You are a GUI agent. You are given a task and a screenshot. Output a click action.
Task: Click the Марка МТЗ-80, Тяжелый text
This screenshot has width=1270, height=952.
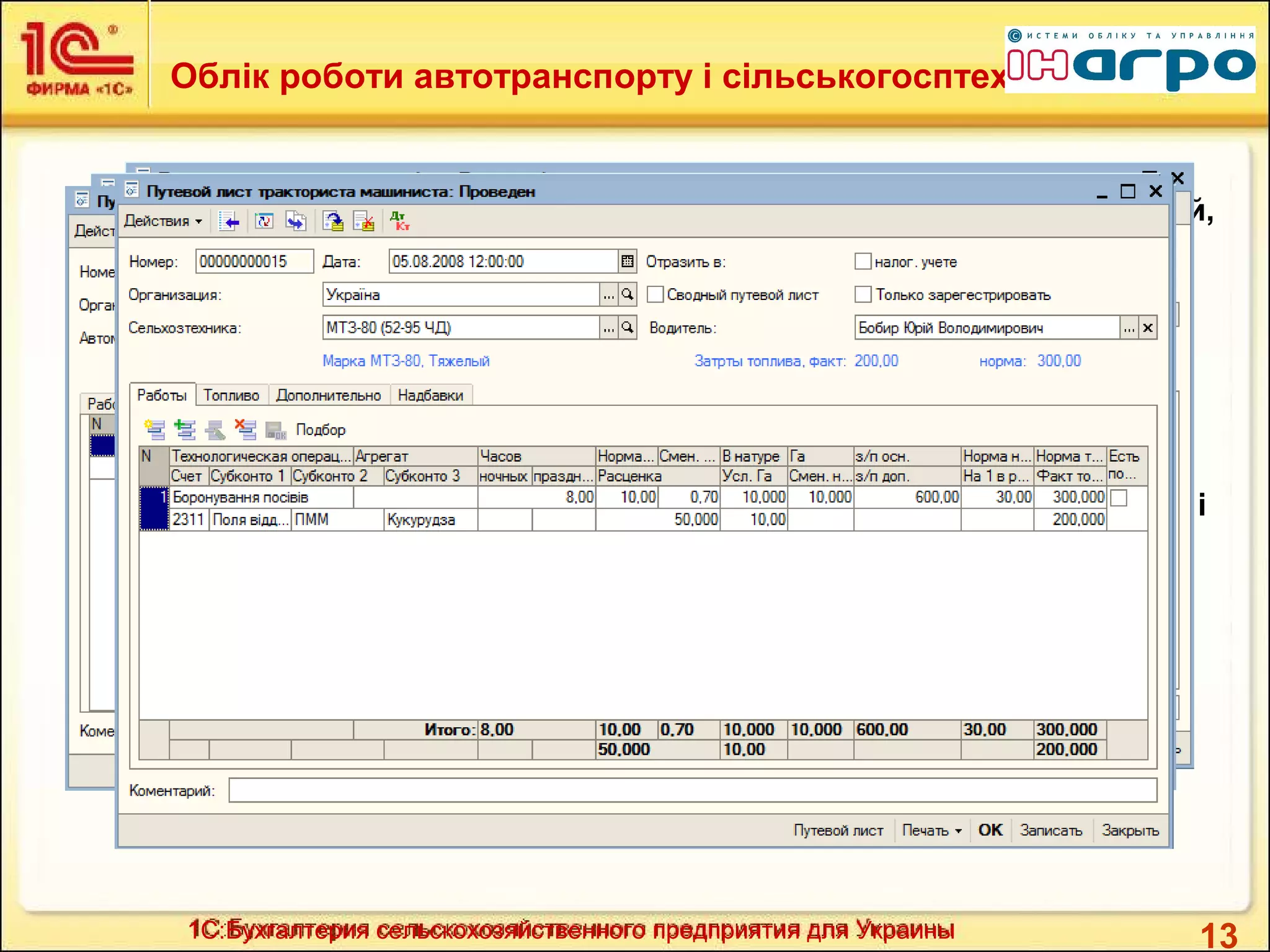click(406, 361)
